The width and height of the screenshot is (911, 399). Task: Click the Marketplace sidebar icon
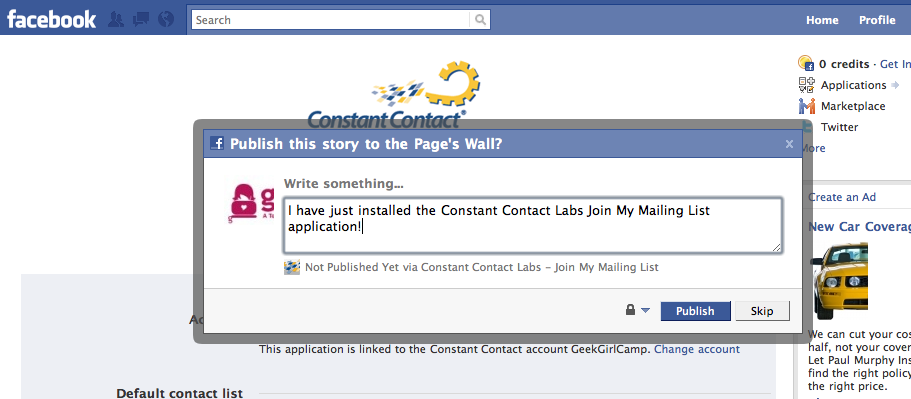click(806, 106)
